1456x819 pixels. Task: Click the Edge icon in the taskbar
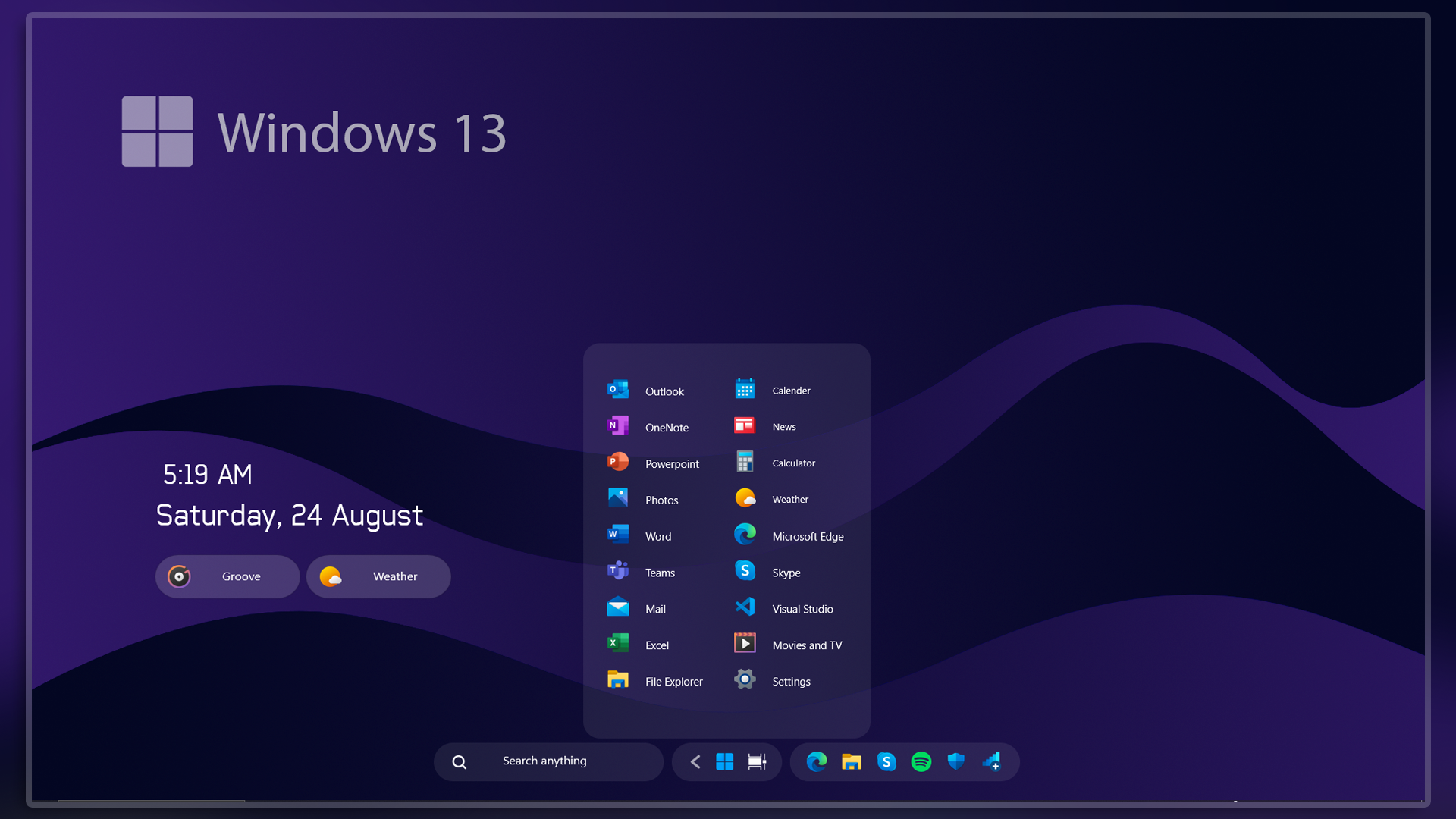coord(817,761)
